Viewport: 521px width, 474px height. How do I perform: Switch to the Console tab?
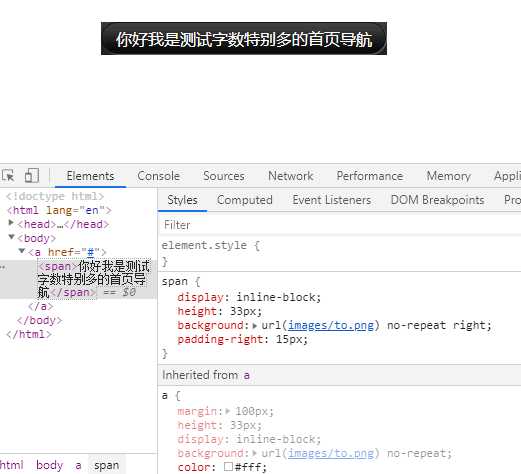tap(159, 176)
